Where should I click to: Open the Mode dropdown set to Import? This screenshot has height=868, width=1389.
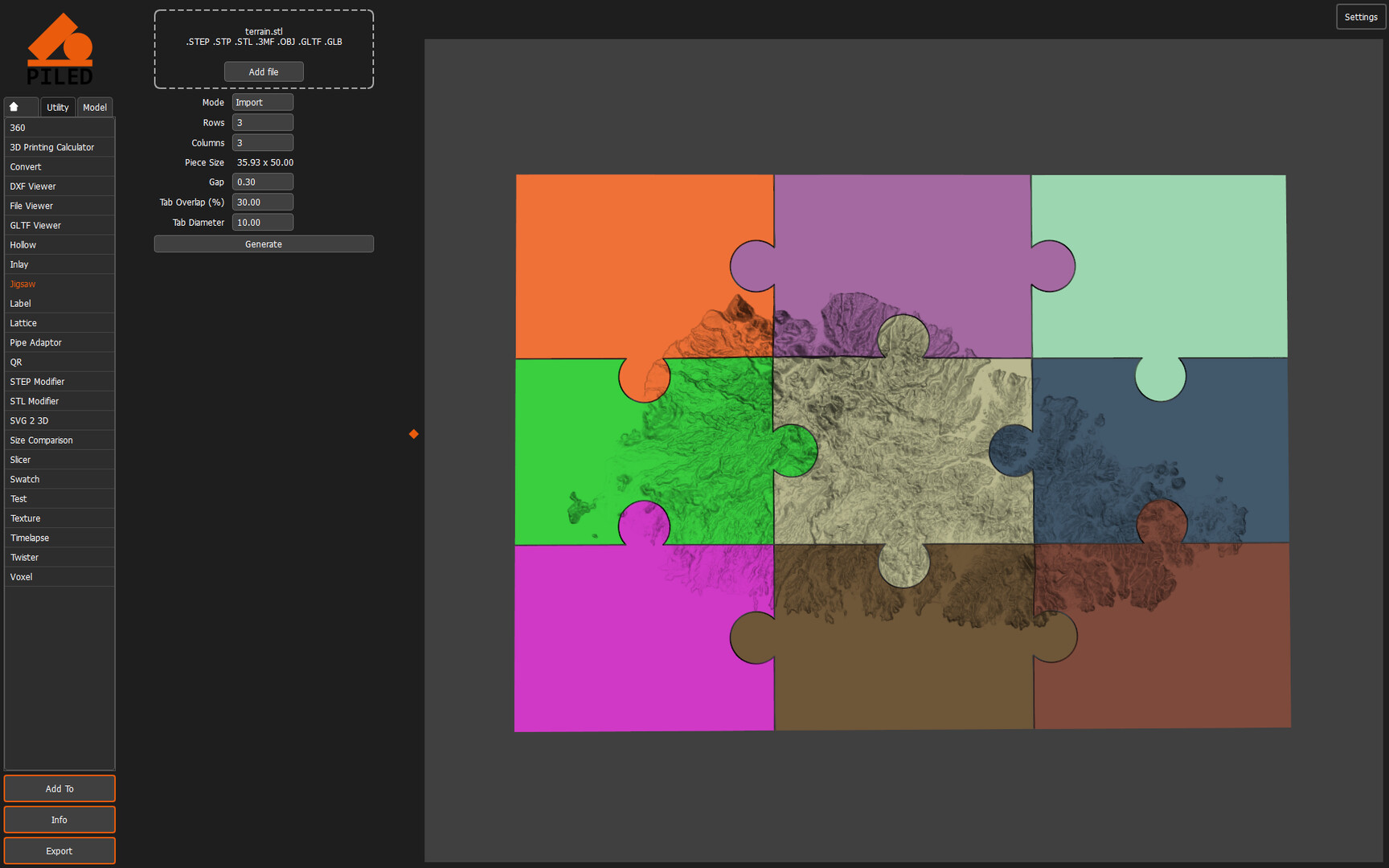coord(263,102)
